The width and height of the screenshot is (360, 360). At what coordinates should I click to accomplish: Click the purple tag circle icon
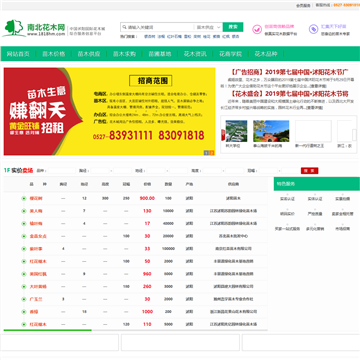[x=313, y=29]
